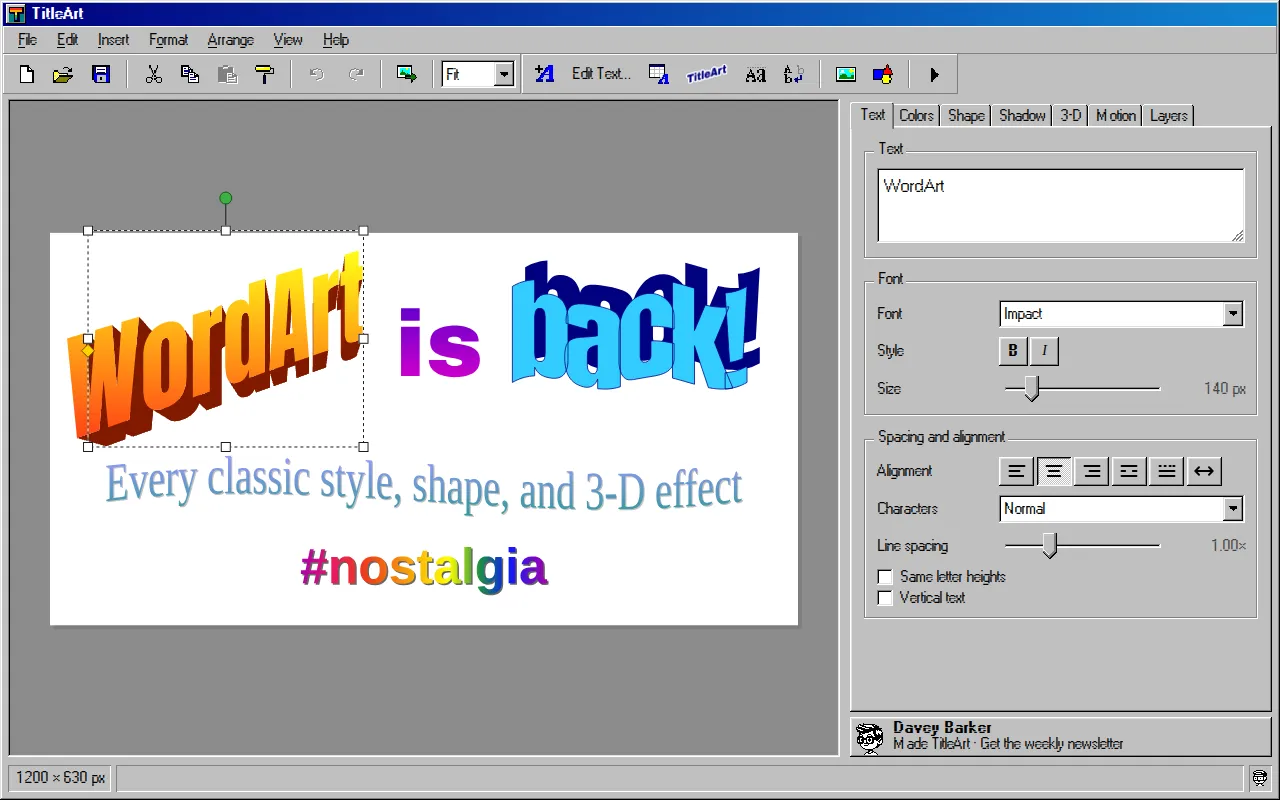
Task: Toggle Bold style button
Action: tap(1012, 351)
